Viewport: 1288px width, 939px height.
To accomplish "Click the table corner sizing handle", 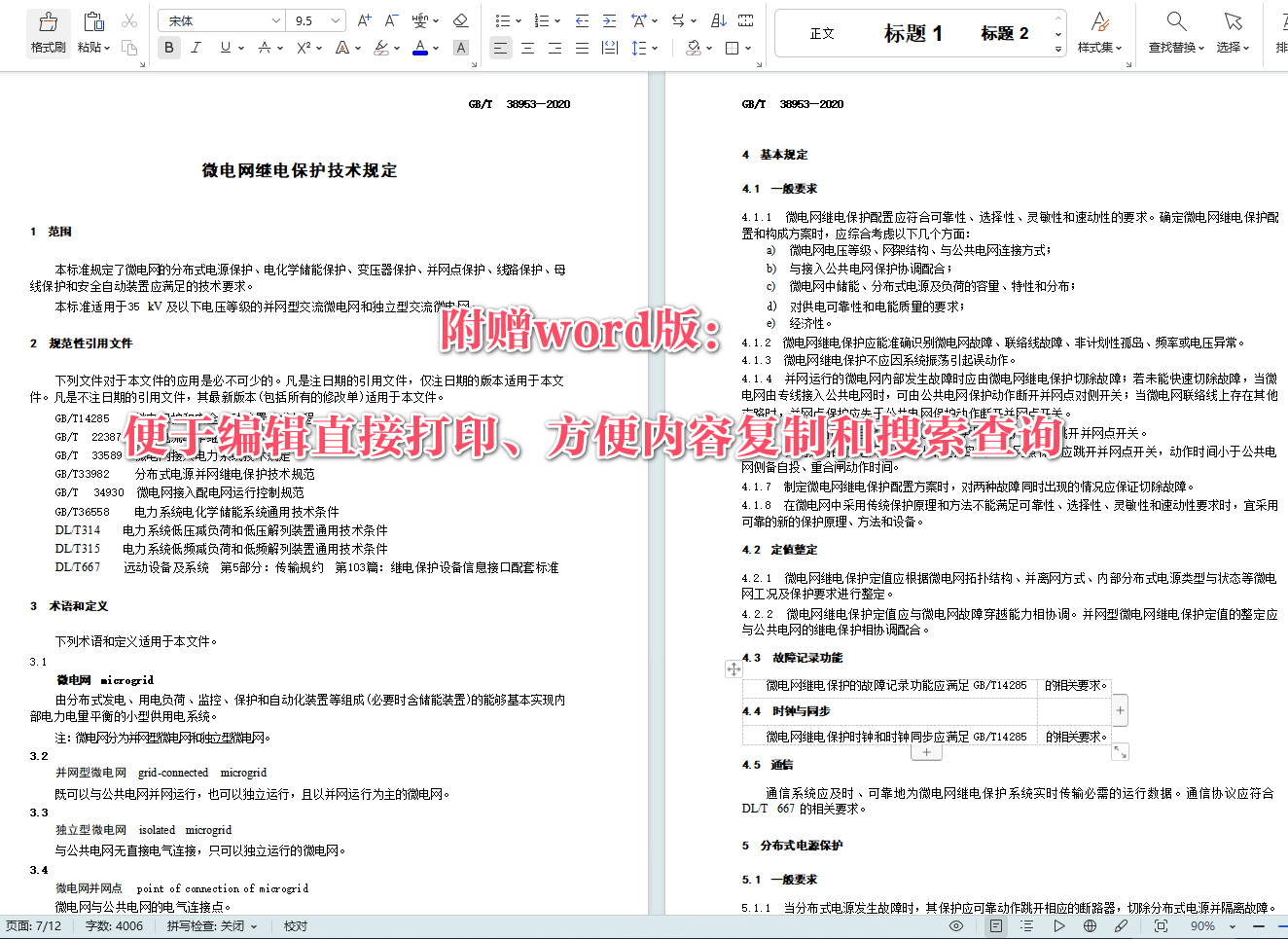I will click(1120, 752).
